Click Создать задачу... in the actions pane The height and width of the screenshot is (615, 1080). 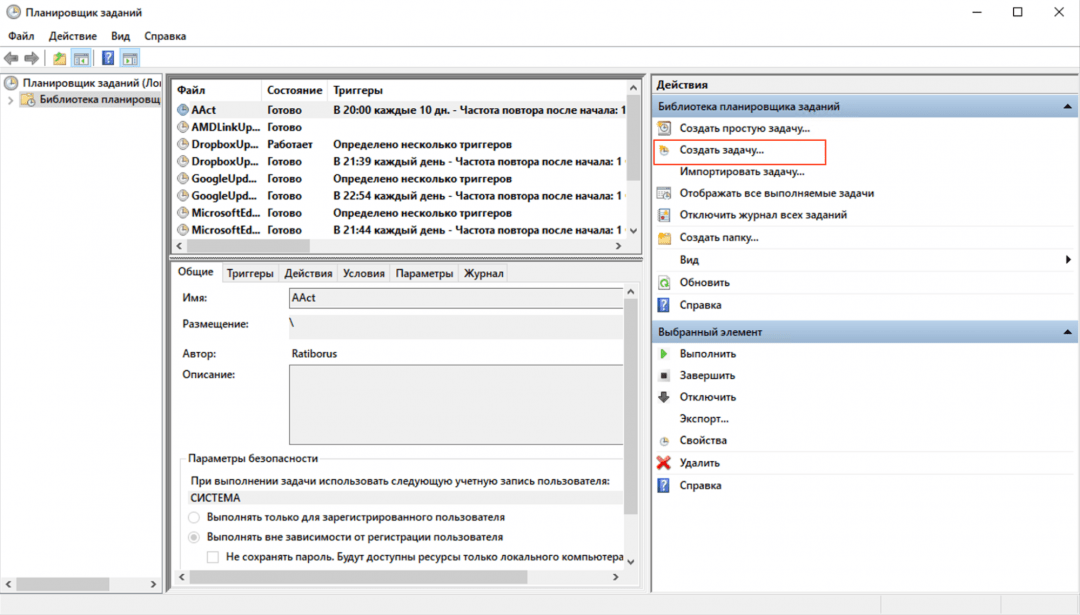coord(721,150)
